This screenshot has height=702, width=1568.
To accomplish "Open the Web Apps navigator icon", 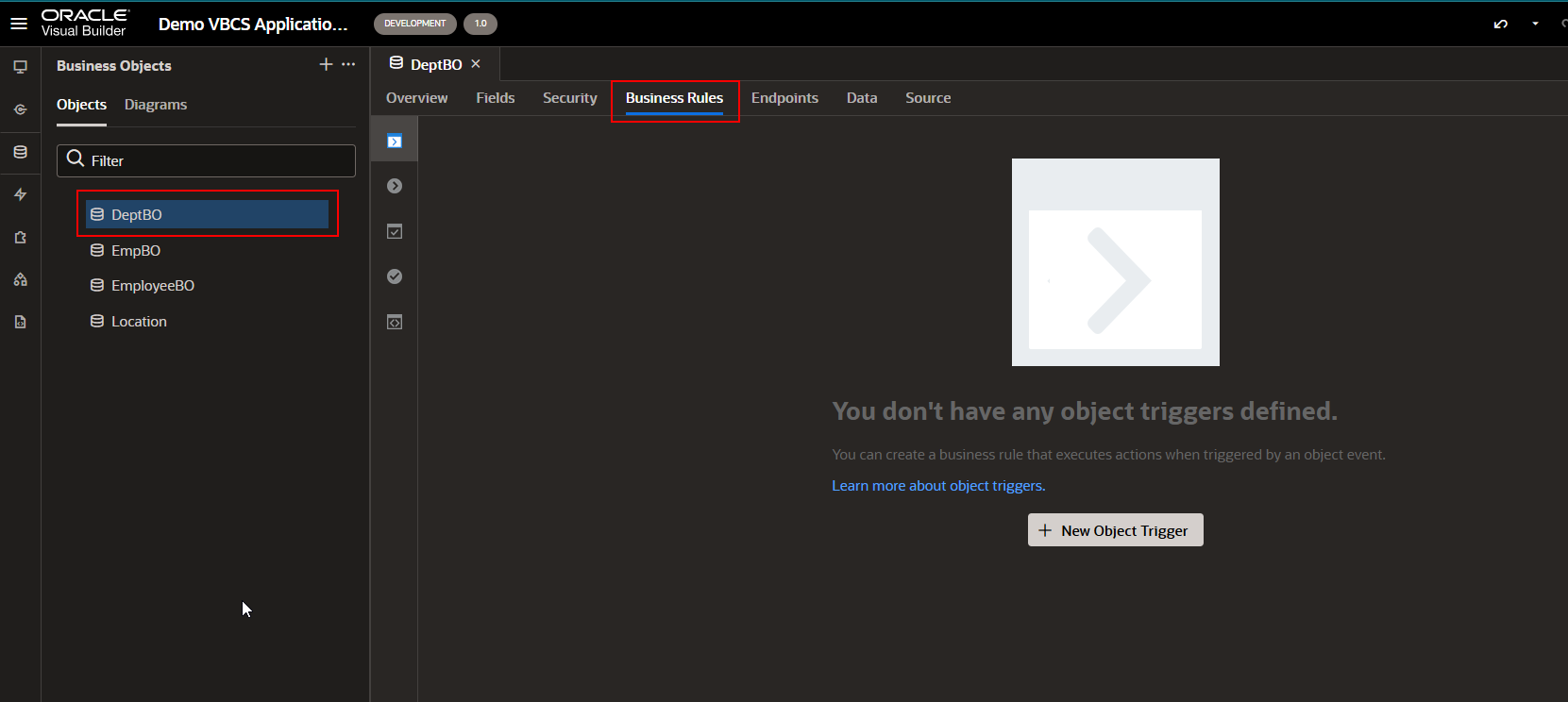I will (x=20, y=67).
